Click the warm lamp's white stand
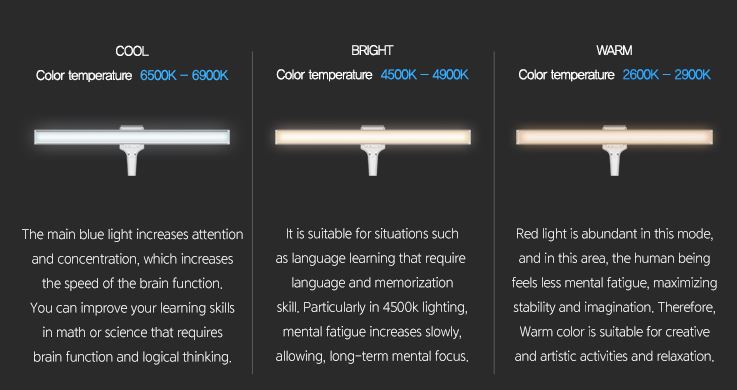The image size is (737, 390). pos(614,160)
